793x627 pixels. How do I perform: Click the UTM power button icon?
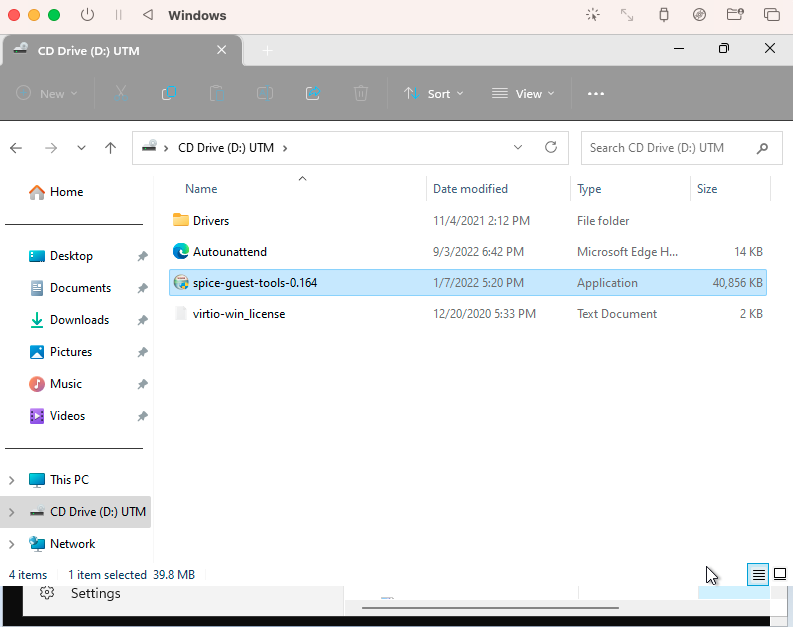tap(87, 15)
